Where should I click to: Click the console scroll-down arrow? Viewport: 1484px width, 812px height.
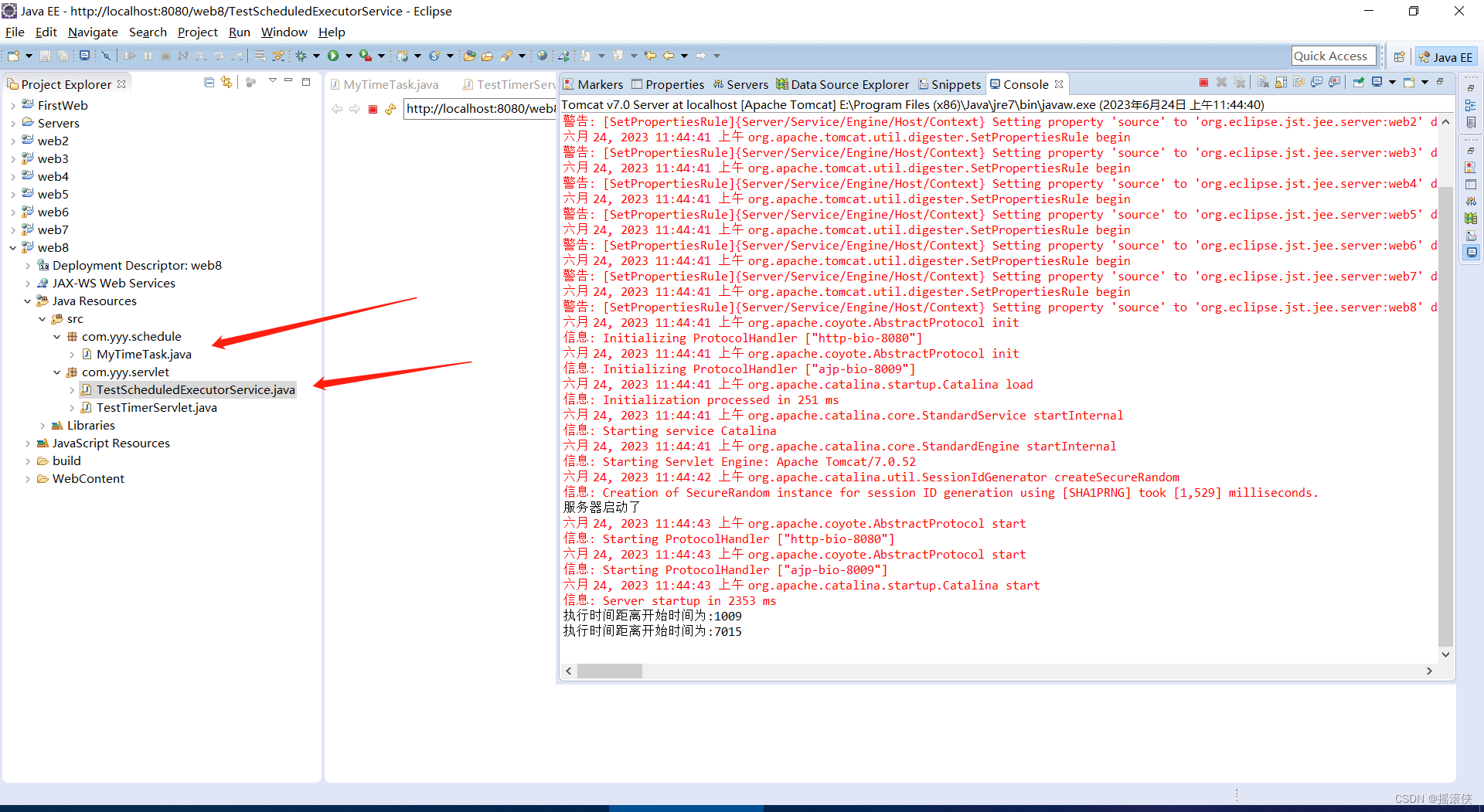[1445, 654]
